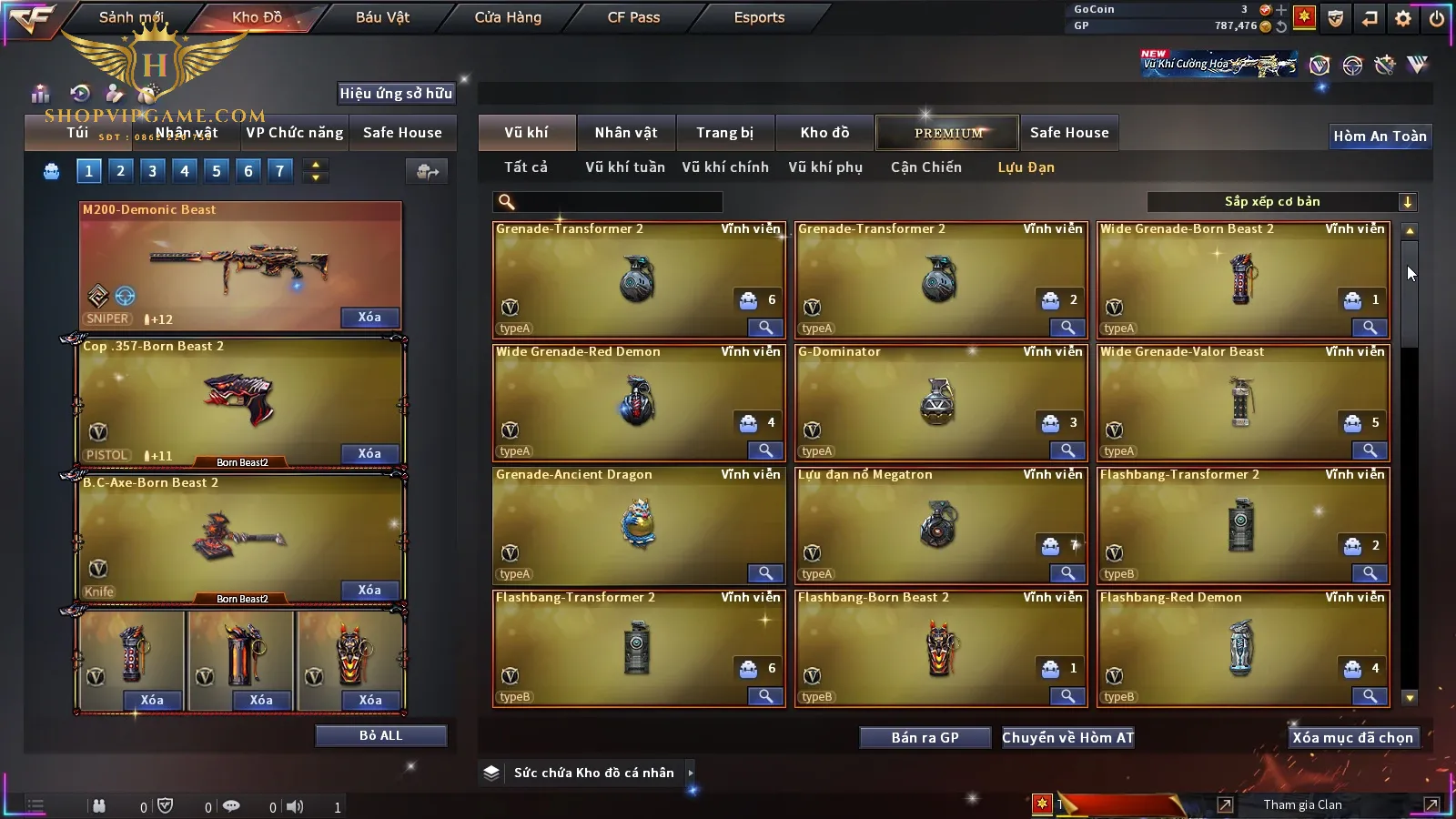Click the magnifier on G-Dominator card

tap(1067, 450)
